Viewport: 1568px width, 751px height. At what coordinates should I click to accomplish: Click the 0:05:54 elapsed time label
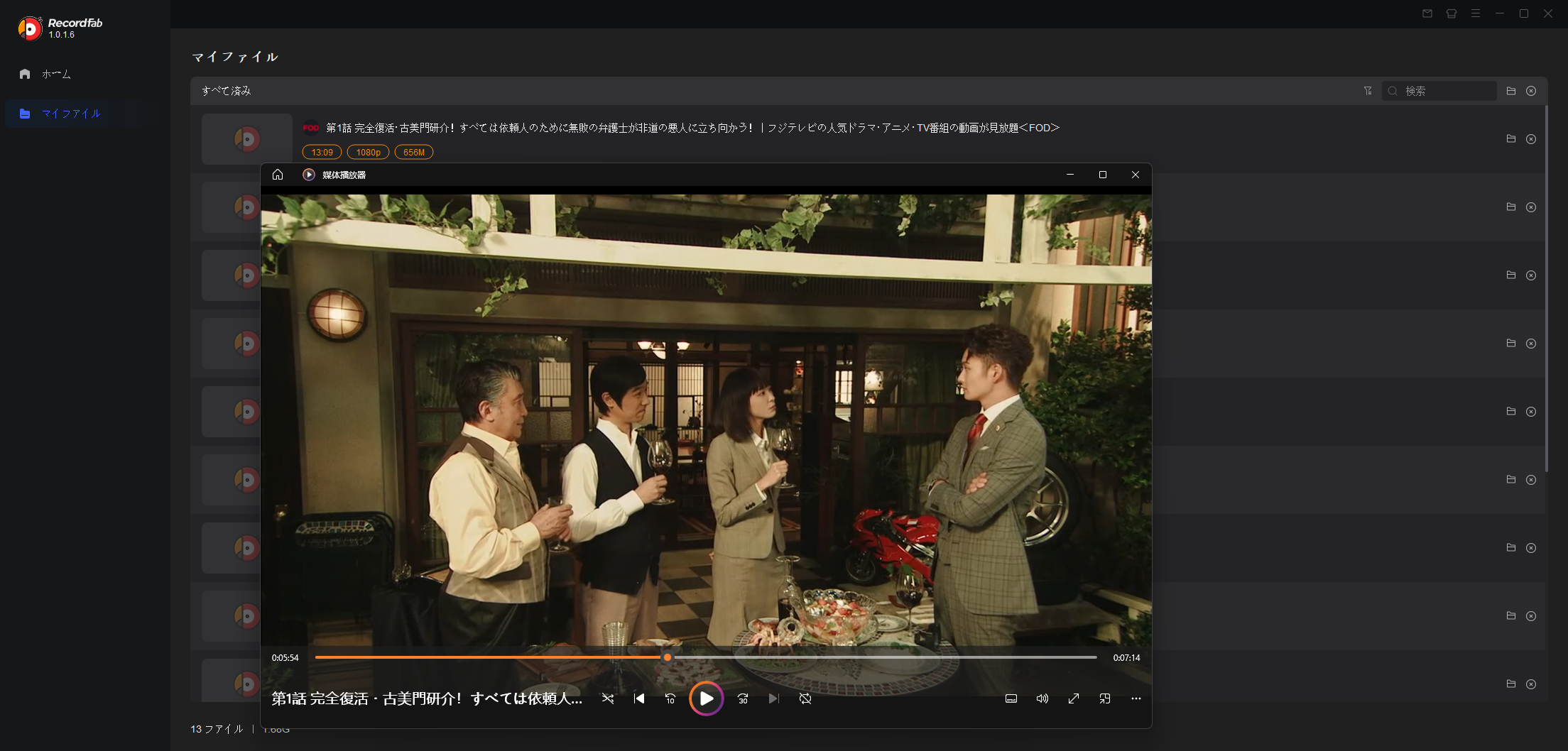tap(285, 658)
